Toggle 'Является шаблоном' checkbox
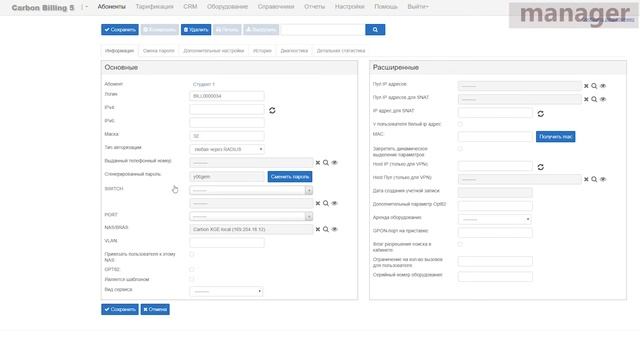The image size is (640, 360). click(x=192, y=280)
